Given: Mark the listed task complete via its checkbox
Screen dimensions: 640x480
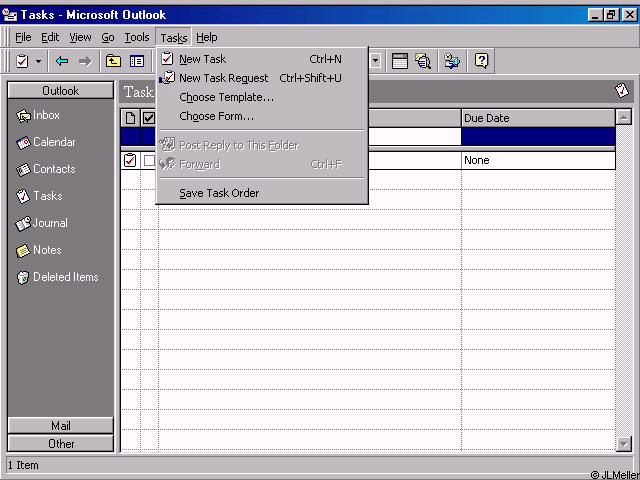Looking at the screenshot, I should (x=149, y=161).
